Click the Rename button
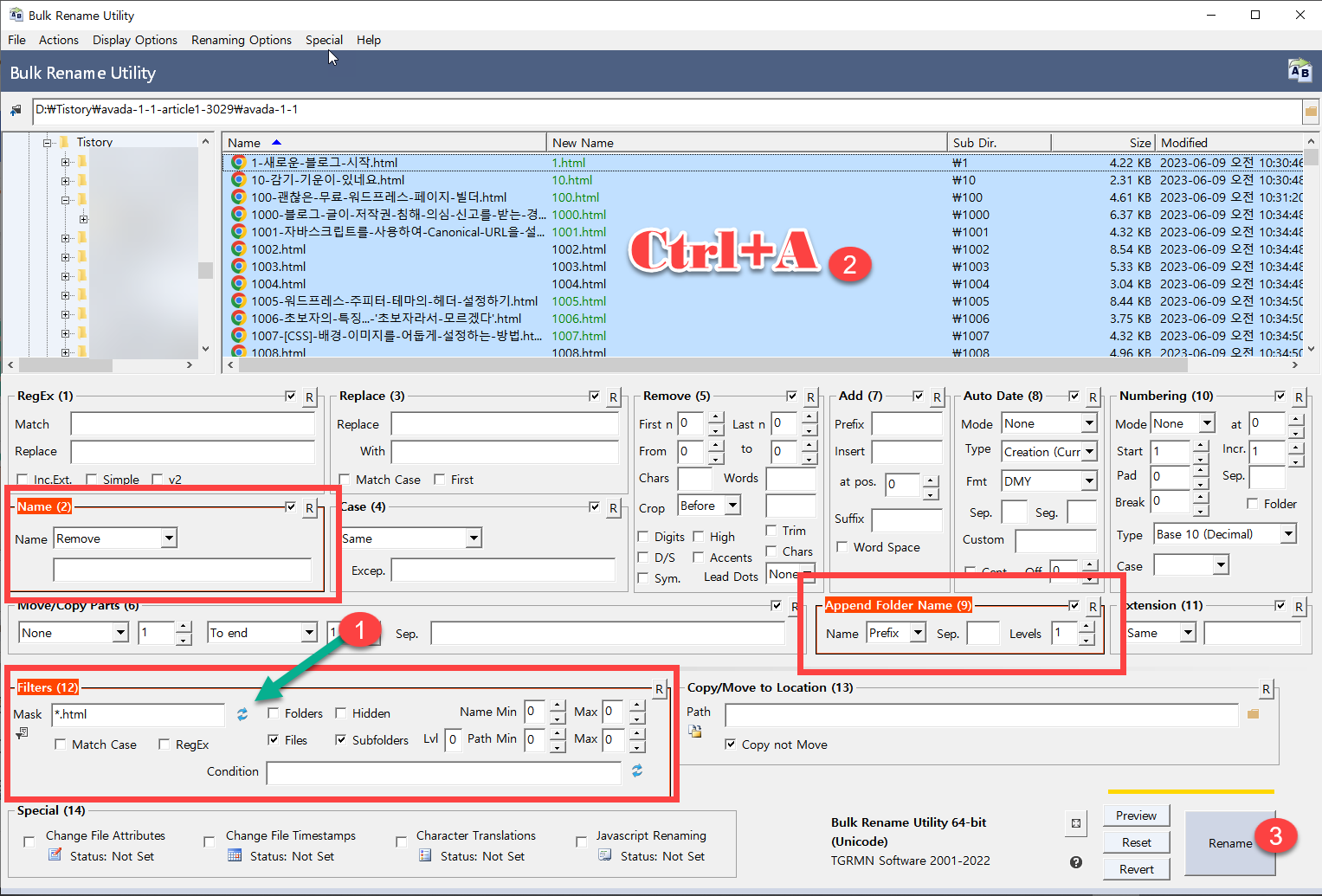Viewport: 1322px width, 896px height. 1229,843
